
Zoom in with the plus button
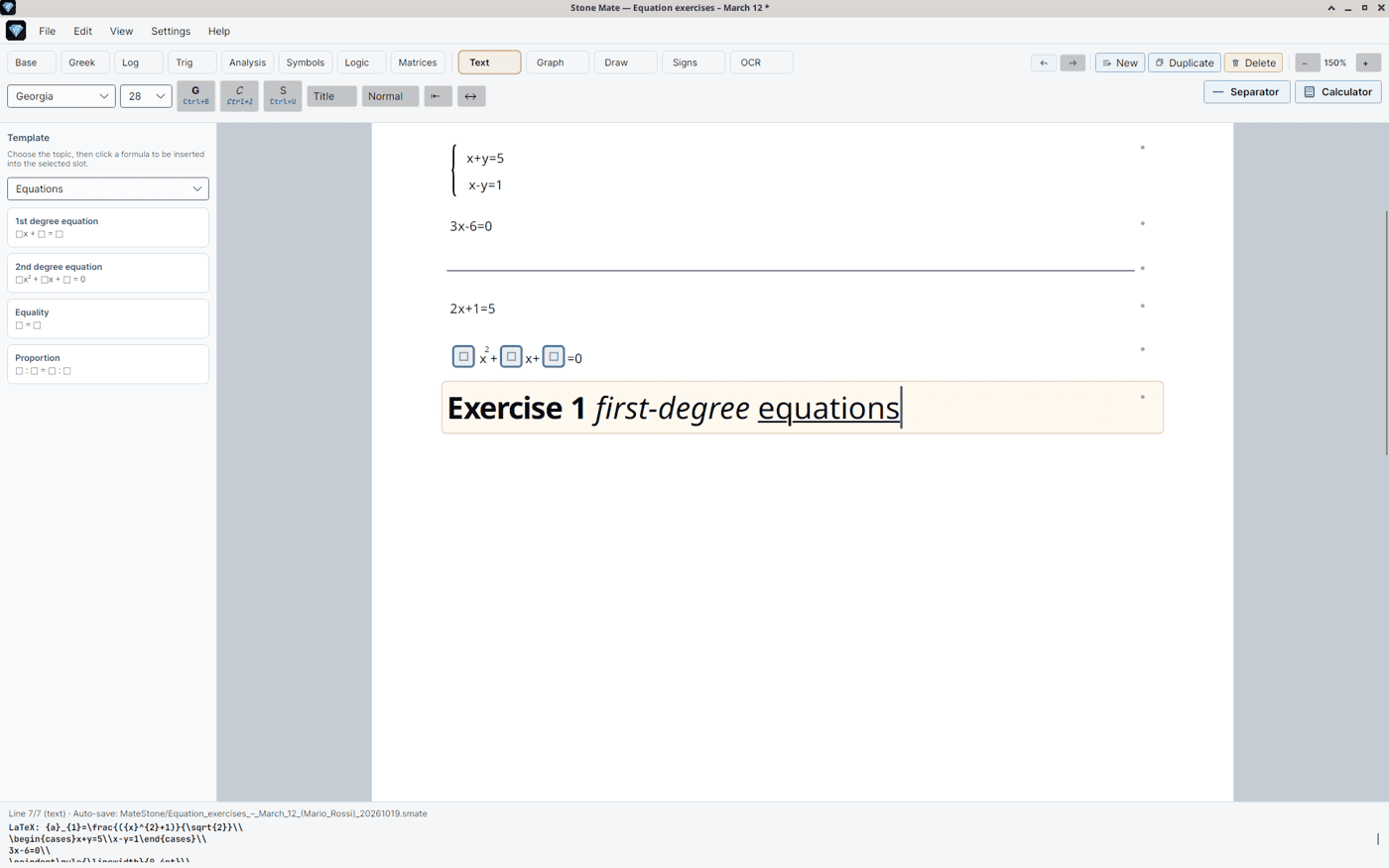tap(1367, 62)
